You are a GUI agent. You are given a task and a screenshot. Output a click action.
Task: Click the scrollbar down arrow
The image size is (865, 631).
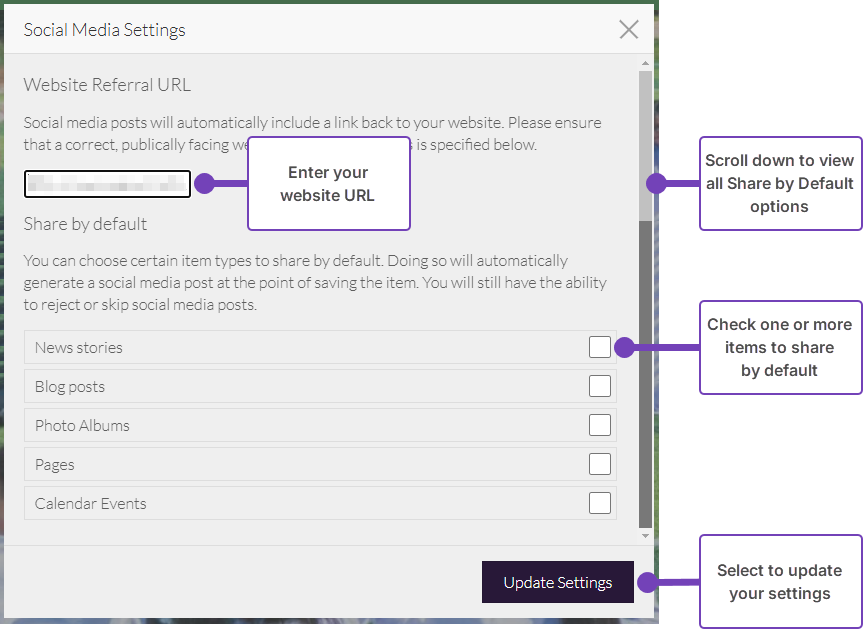(645, 537)
